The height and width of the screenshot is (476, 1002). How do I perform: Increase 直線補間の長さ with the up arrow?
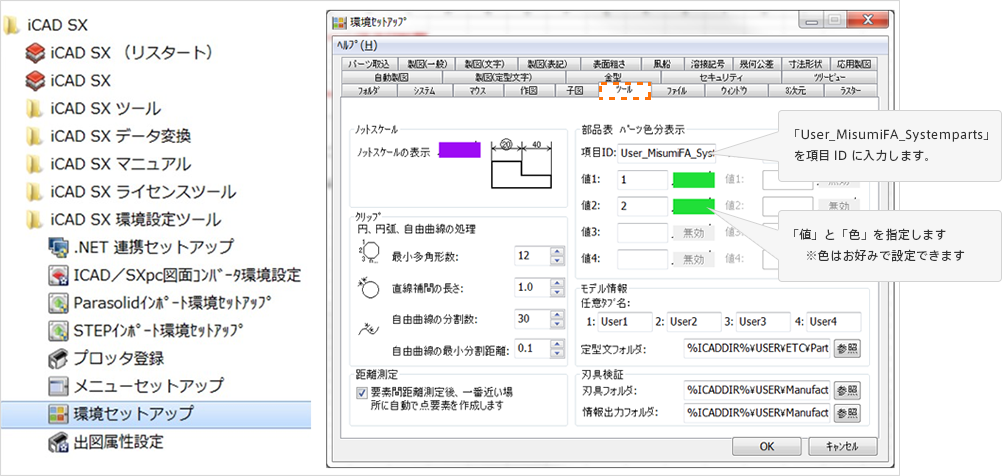point(558,283)
